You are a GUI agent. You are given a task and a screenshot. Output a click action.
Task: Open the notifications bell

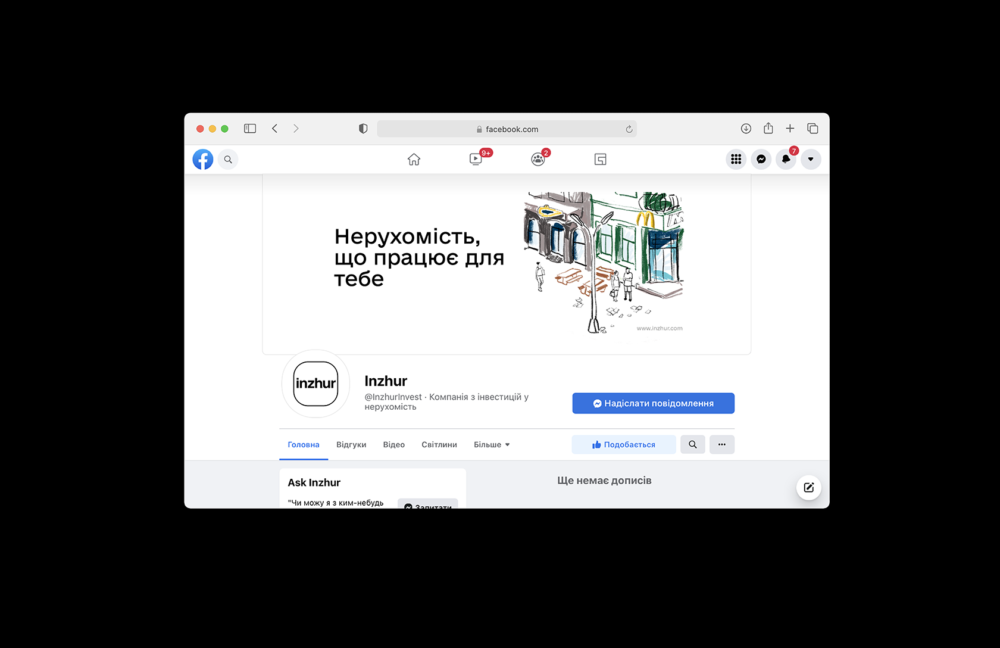(786, 159)
